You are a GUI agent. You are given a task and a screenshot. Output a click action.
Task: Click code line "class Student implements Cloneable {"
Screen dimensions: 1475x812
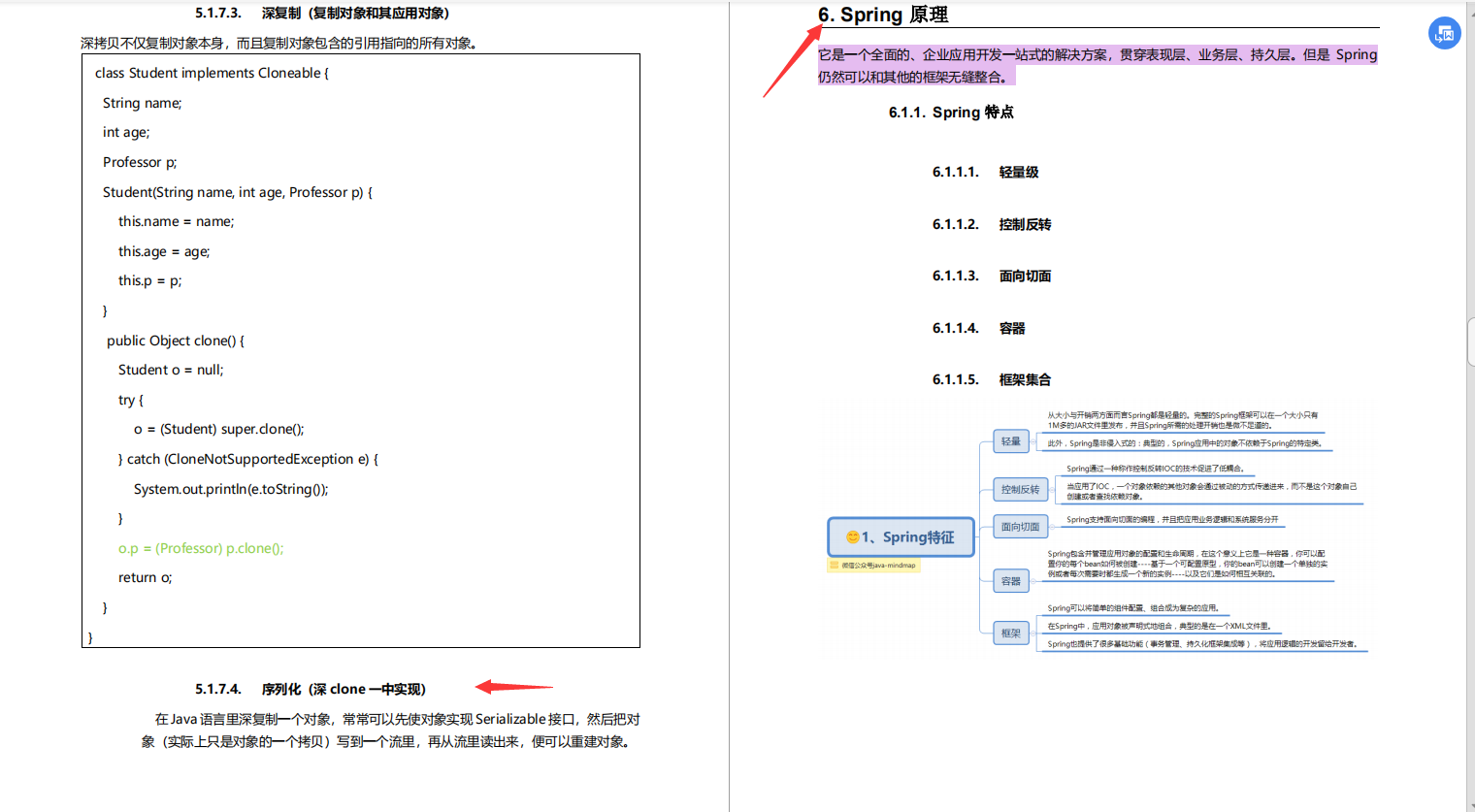(x=212, y=73)
